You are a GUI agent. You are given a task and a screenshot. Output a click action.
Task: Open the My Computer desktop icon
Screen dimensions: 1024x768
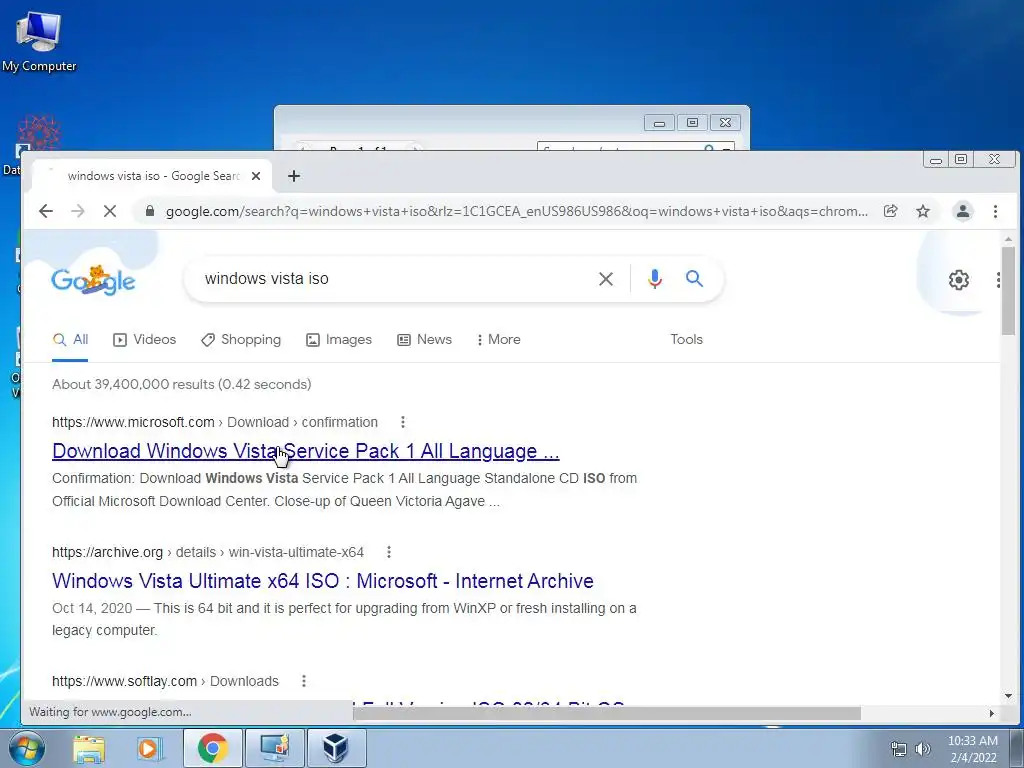click(x=39, y=41)
